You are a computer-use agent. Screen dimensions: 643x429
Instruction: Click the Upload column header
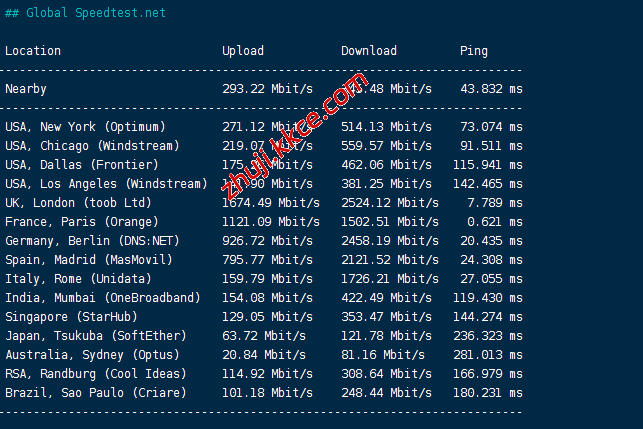[x=243, y=51]
